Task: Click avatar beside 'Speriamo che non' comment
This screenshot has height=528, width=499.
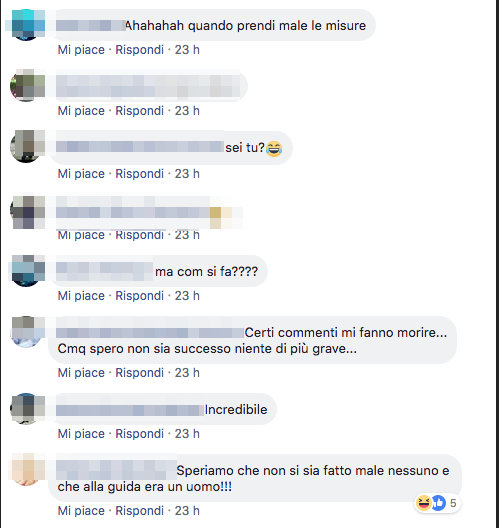Action: click(26, 469)
